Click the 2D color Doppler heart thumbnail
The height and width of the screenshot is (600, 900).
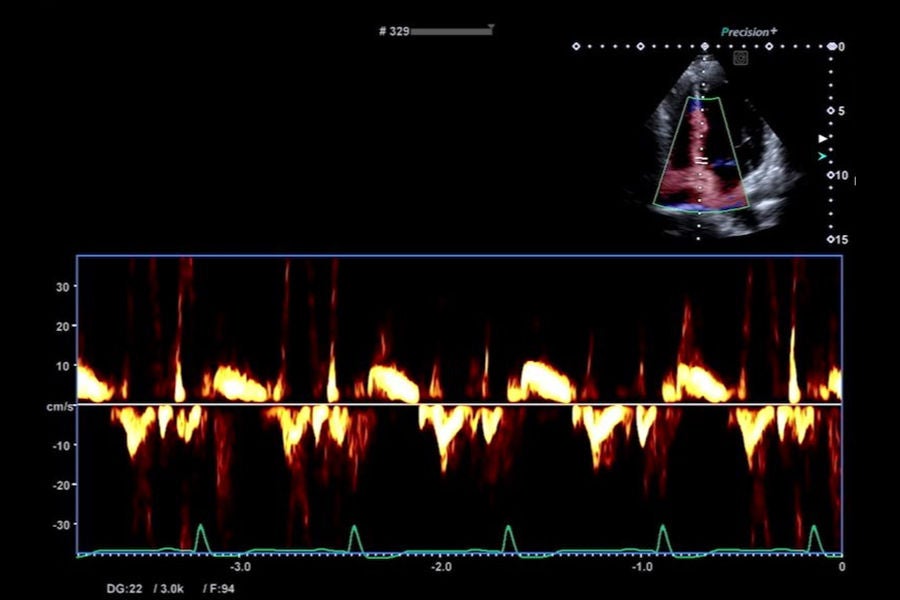pyautogui.click(x=724, y=146)
